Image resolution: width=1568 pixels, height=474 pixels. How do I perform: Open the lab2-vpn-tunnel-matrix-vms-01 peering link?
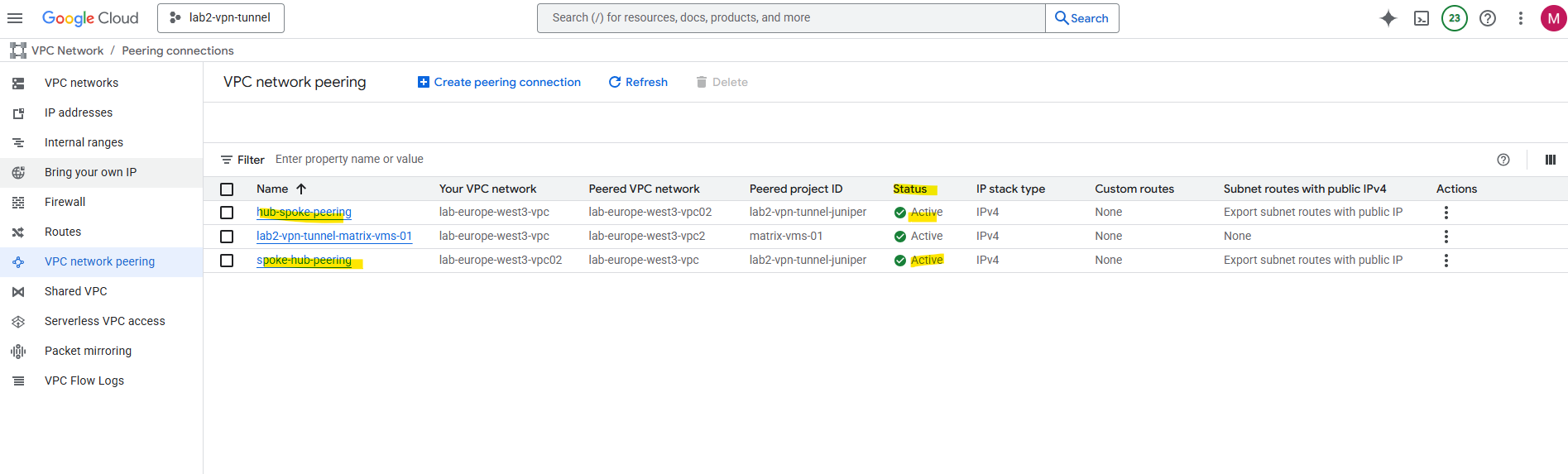click(x=334, y=236)
